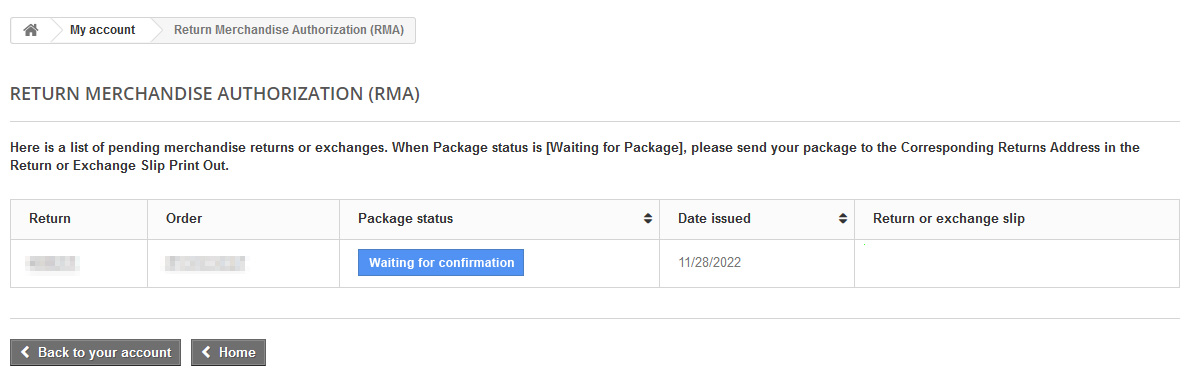Click the home icon in breadcrumb
The height and width of the screenshot is (378, 1190).
pyautogui.click(x=31, y=30)
